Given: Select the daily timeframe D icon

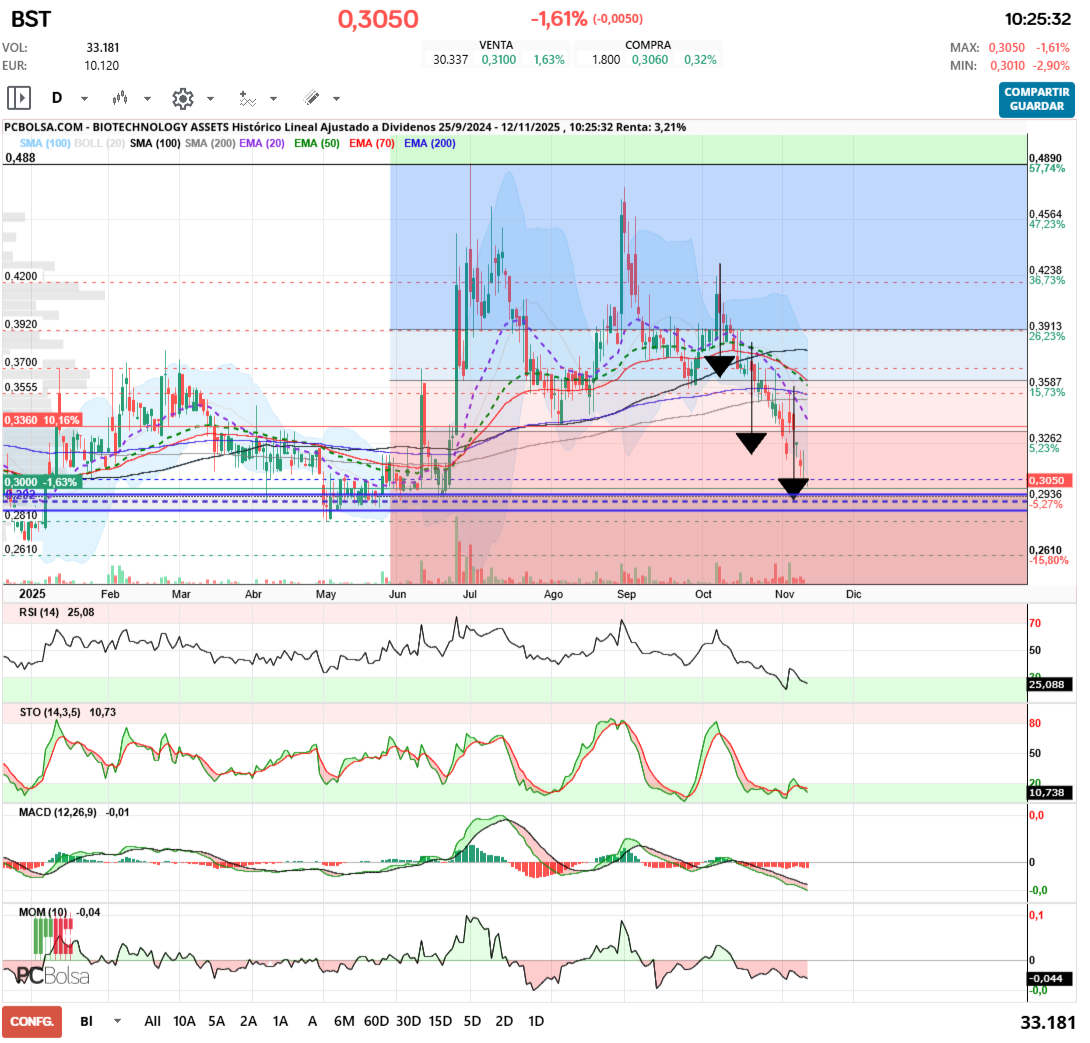Looking at the screenshot, I should [x=58, y=97].
